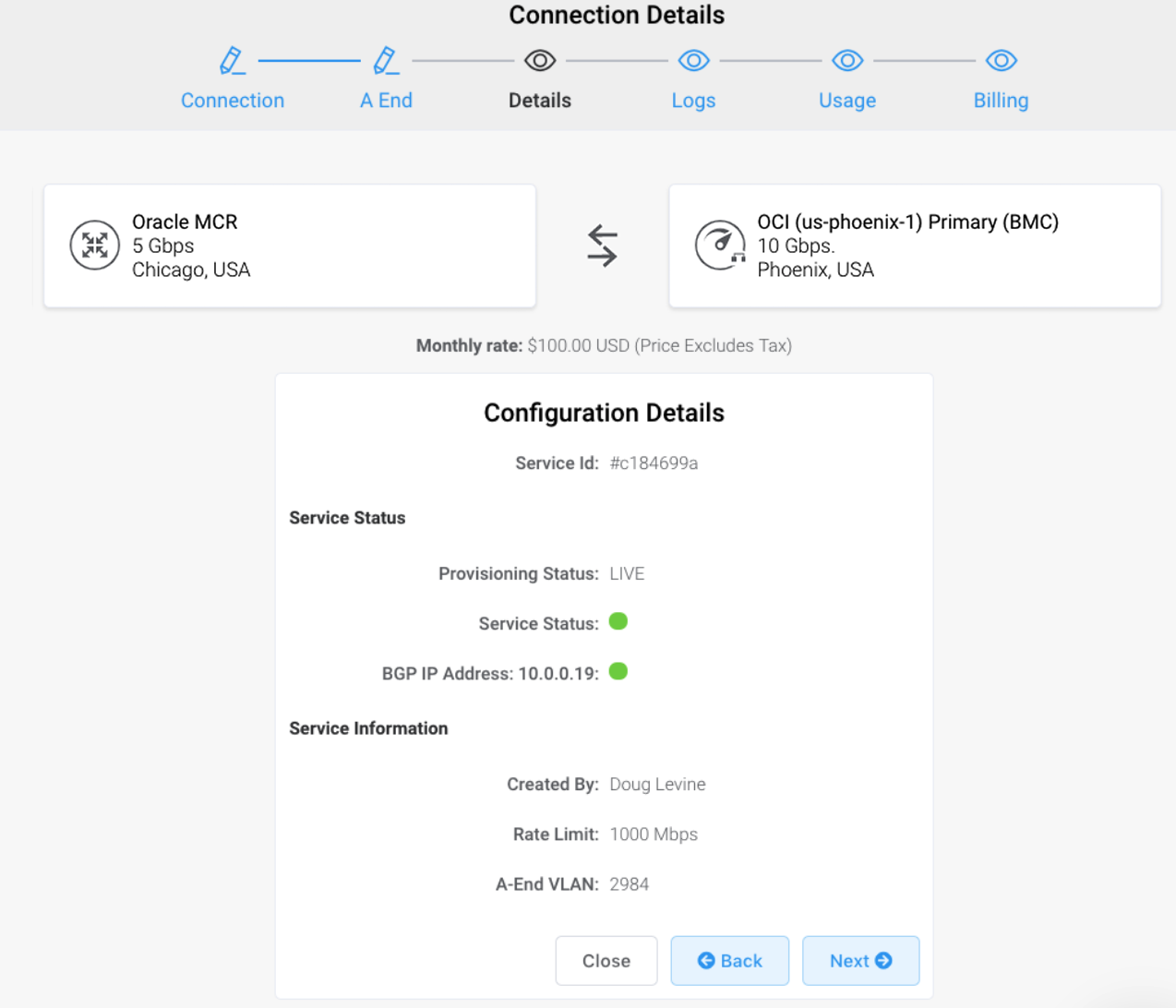Click the BGP IP Address status dot

pos(618,672)
